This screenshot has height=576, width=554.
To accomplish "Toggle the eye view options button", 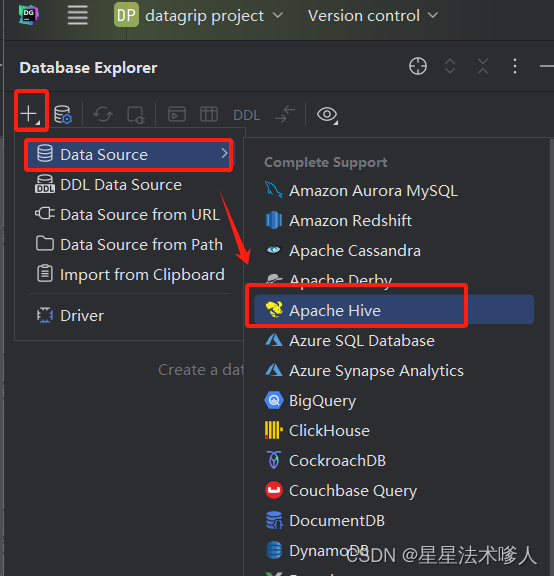I will point(327,115).
